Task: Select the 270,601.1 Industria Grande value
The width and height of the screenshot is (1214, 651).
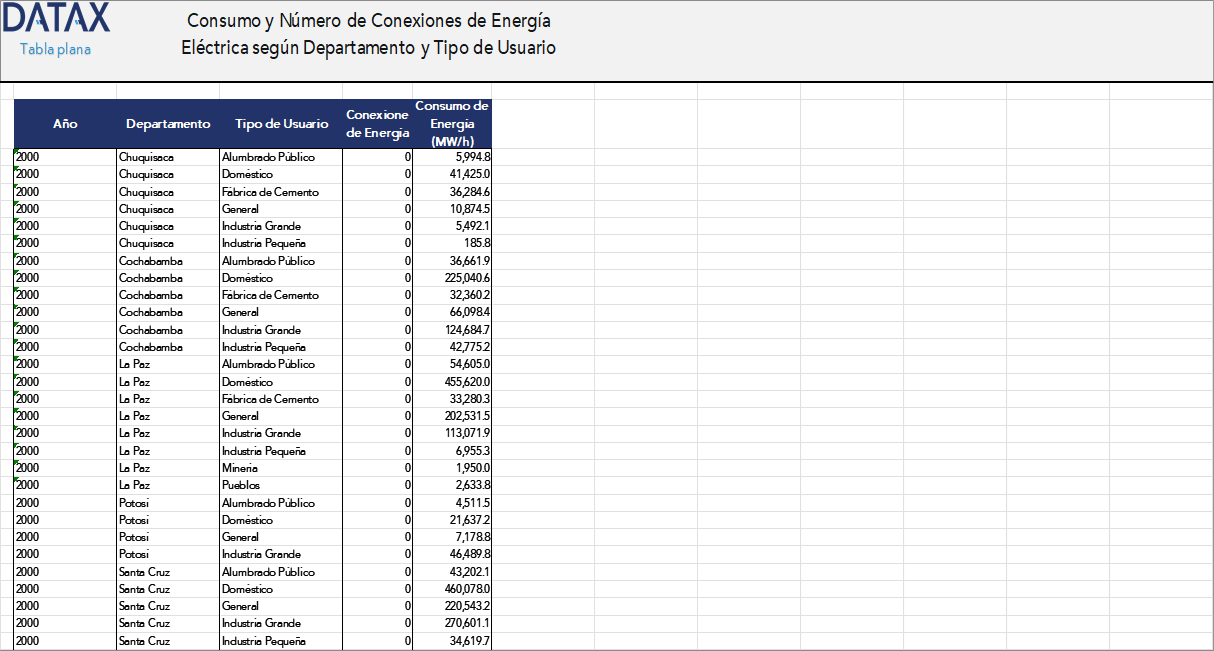Action: point(458,623)
